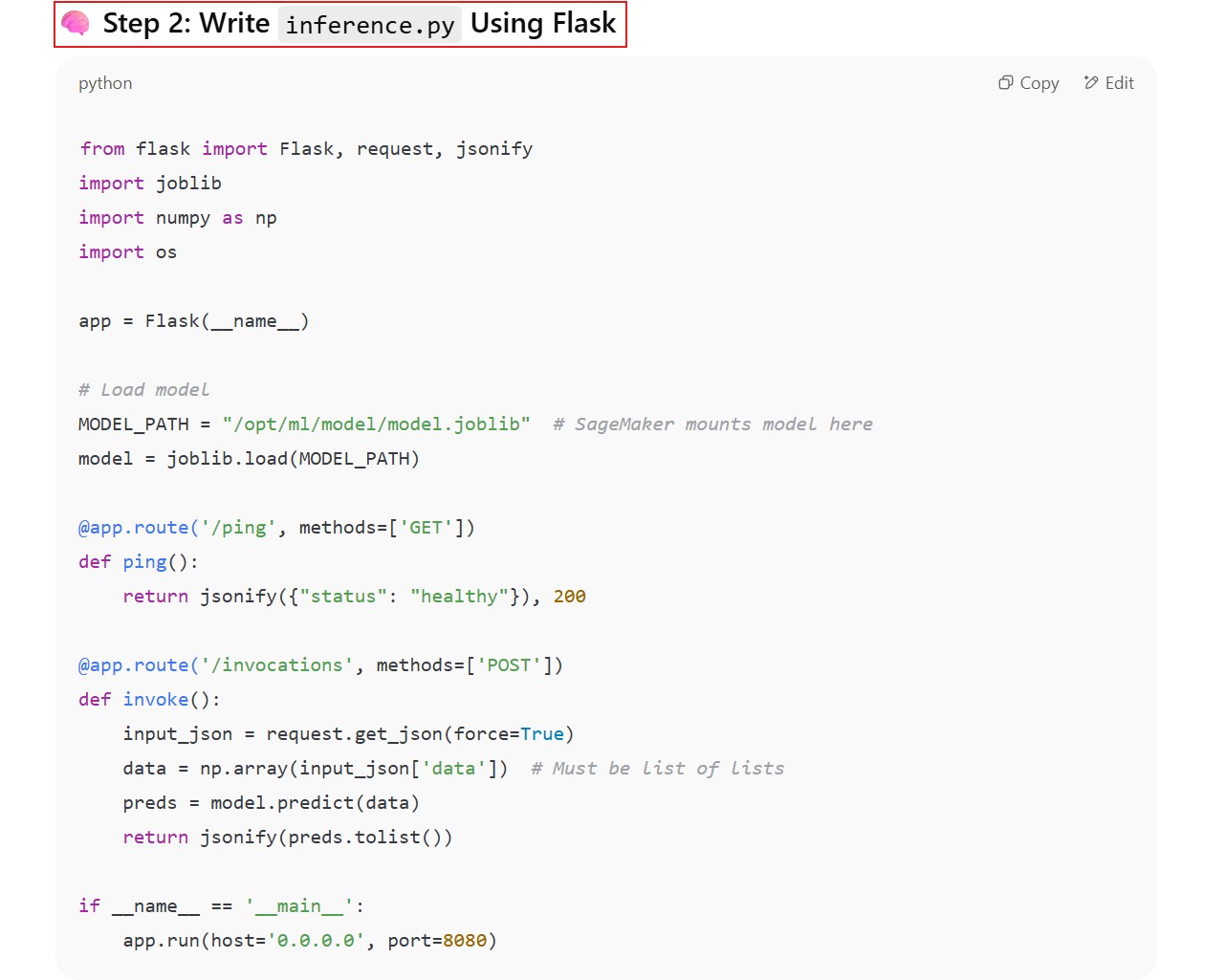Click the "app = Flask(__name__)" line
The height and width of the screenshot is (980, 1225).
193,321
